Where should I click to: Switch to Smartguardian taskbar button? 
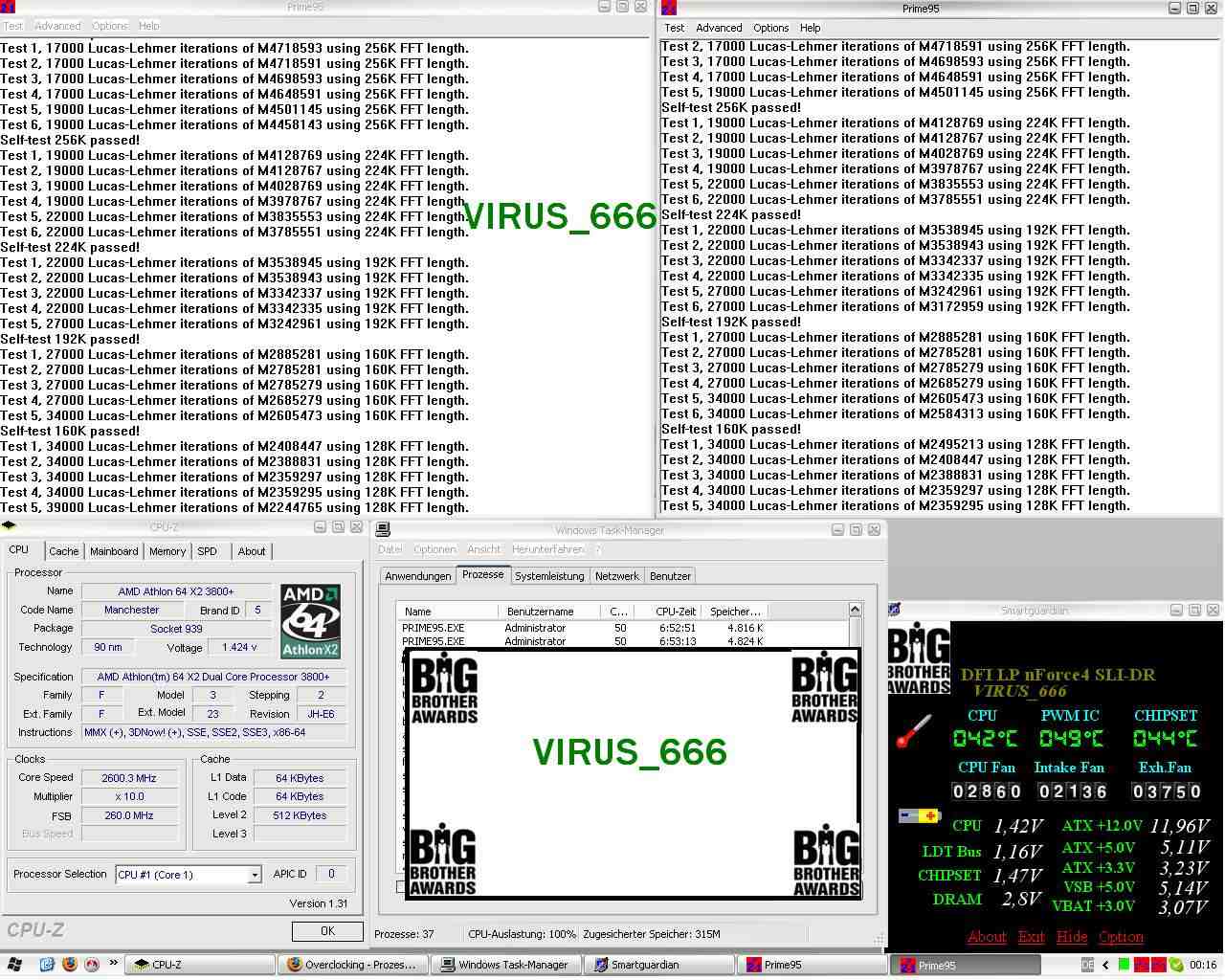659,965
